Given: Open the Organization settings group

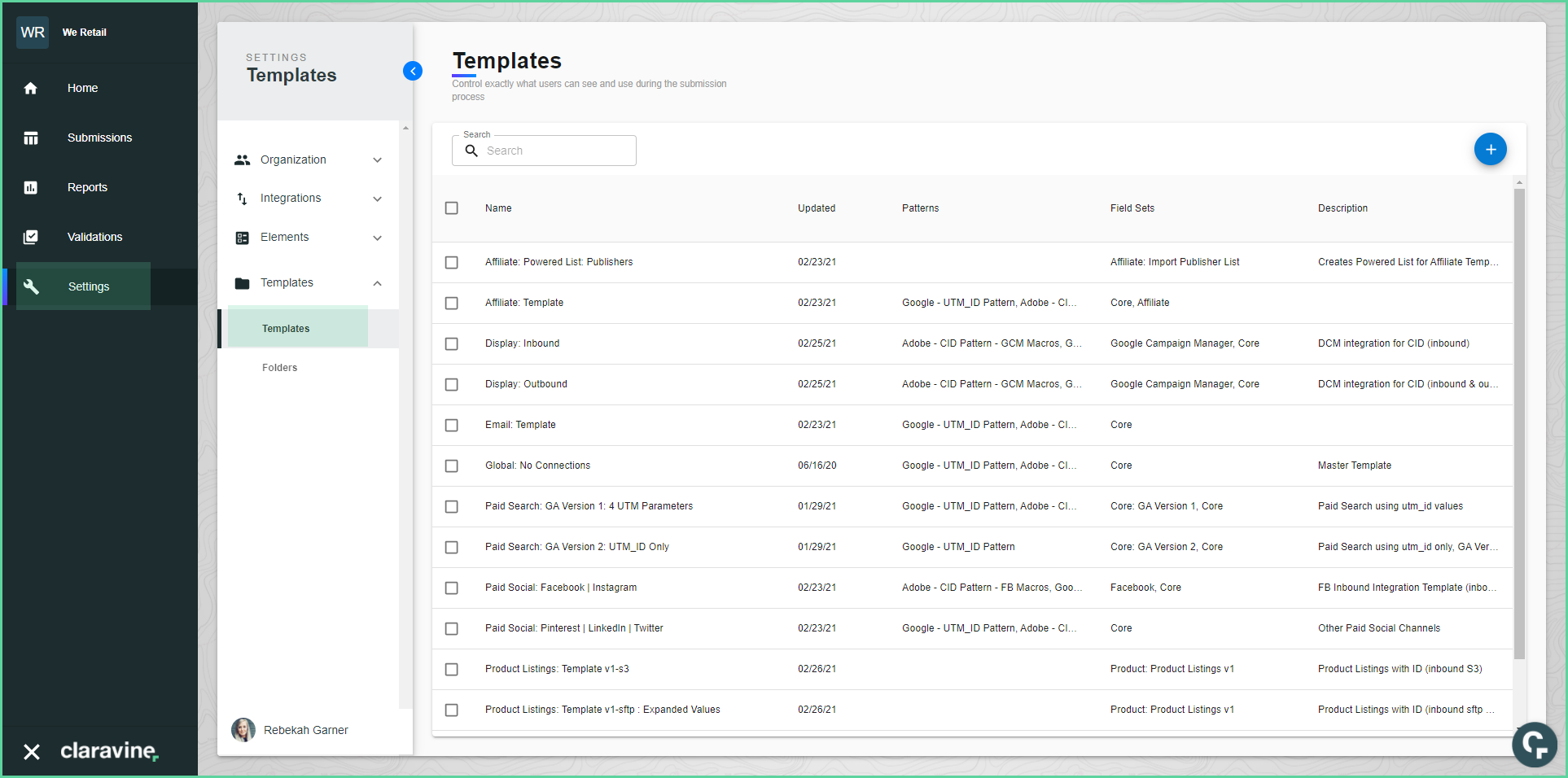Looking at the screenshot, I should click(x=293, y=160).
